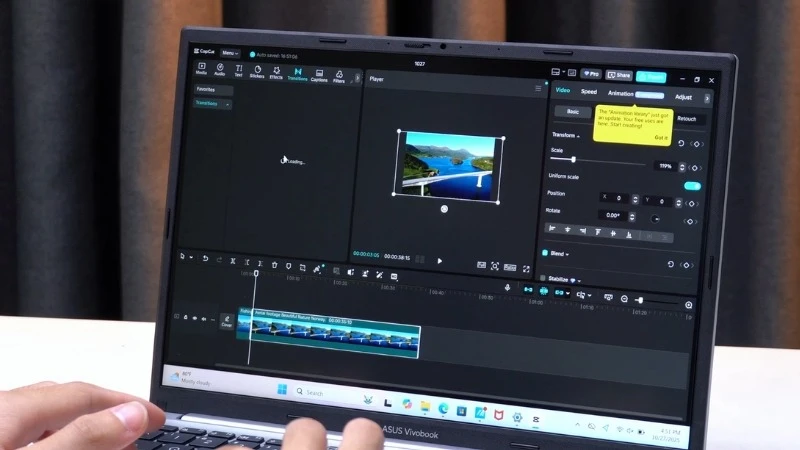The height and width of the screenshot is (450, 800).
Task: Click the rotation dial knob
Action: (655, 219)
